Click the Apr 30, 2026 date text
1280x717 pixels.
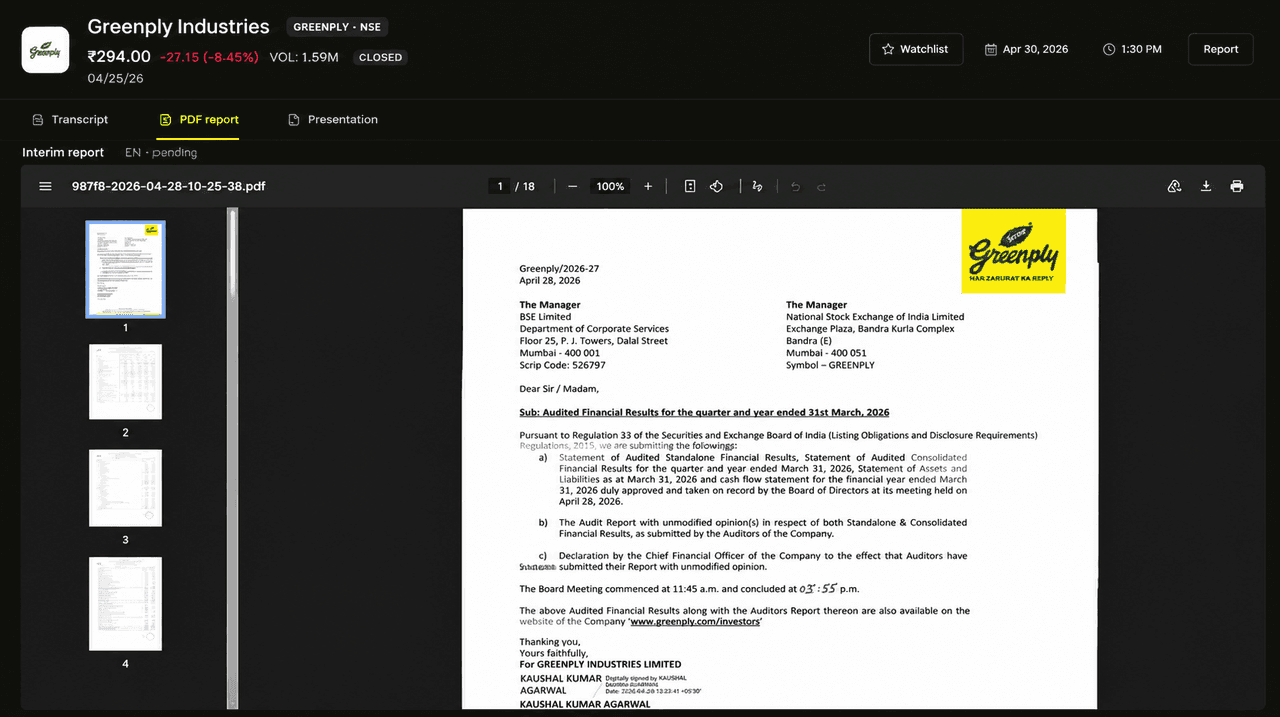[1035, 49]
